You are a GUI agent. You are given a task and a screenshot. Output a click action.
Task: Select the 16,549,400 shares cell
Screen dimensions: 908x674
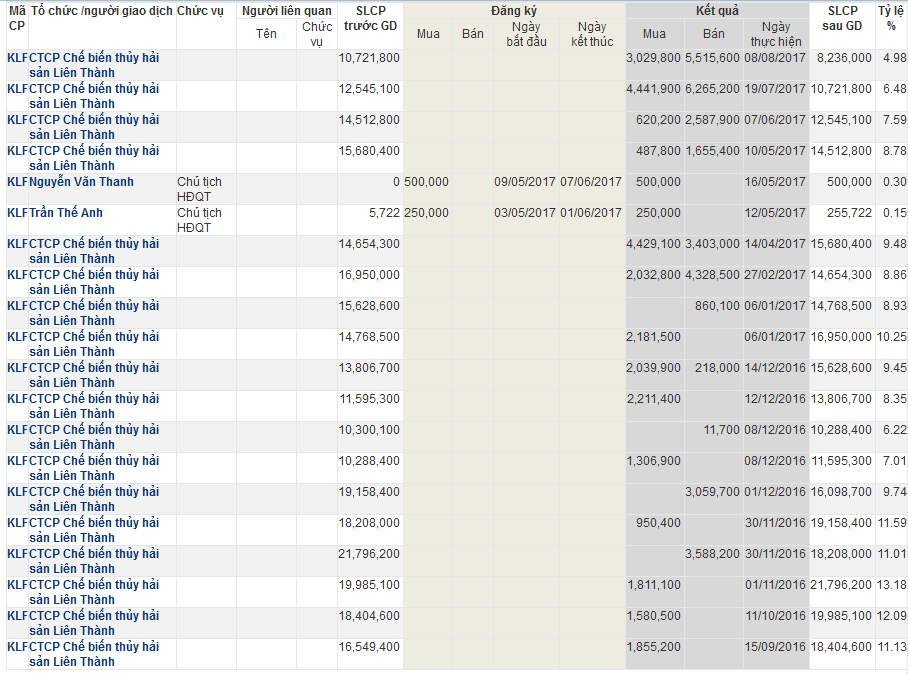coord(369,647)
